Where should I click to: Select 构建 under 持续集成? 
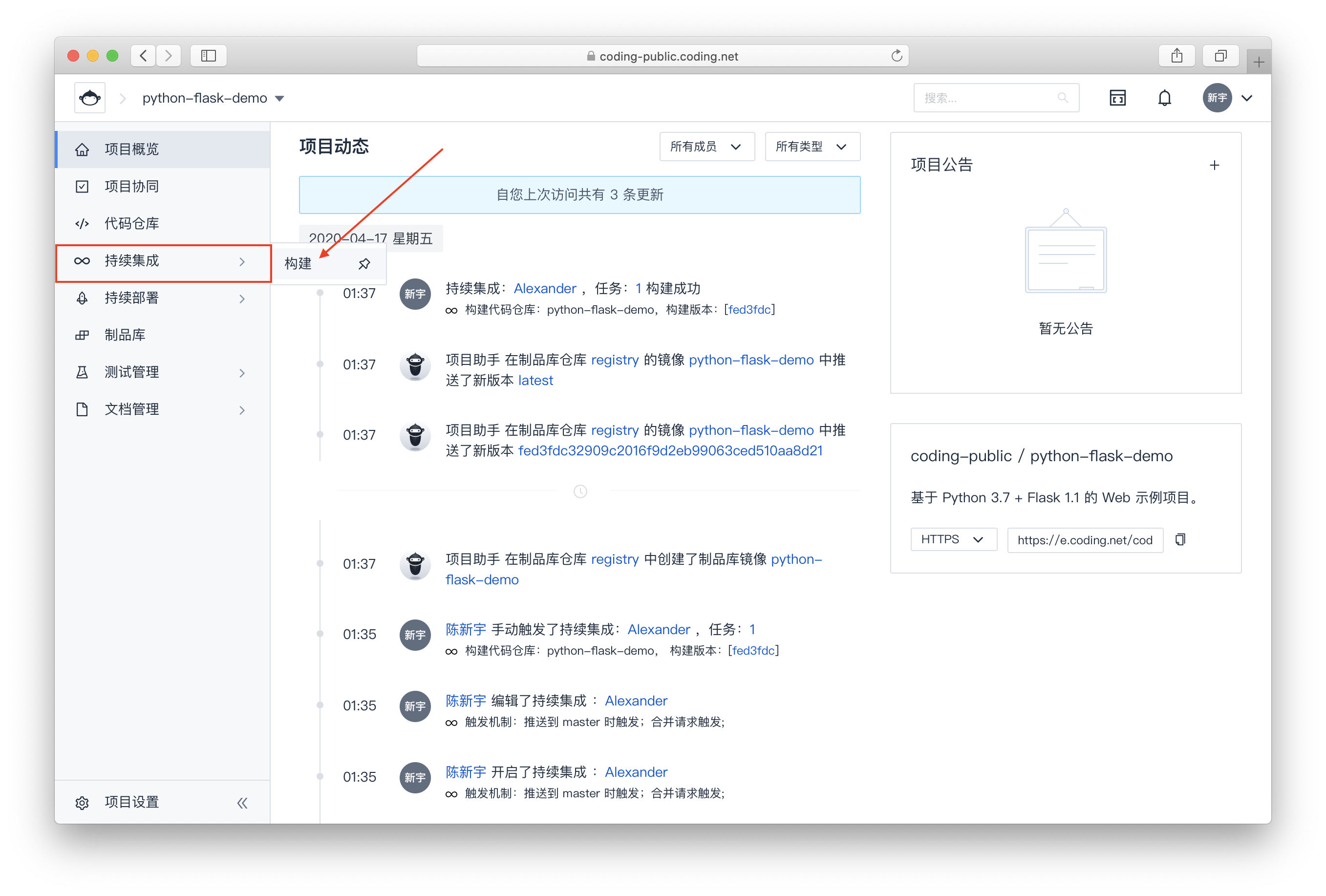[x=298, y=264]
